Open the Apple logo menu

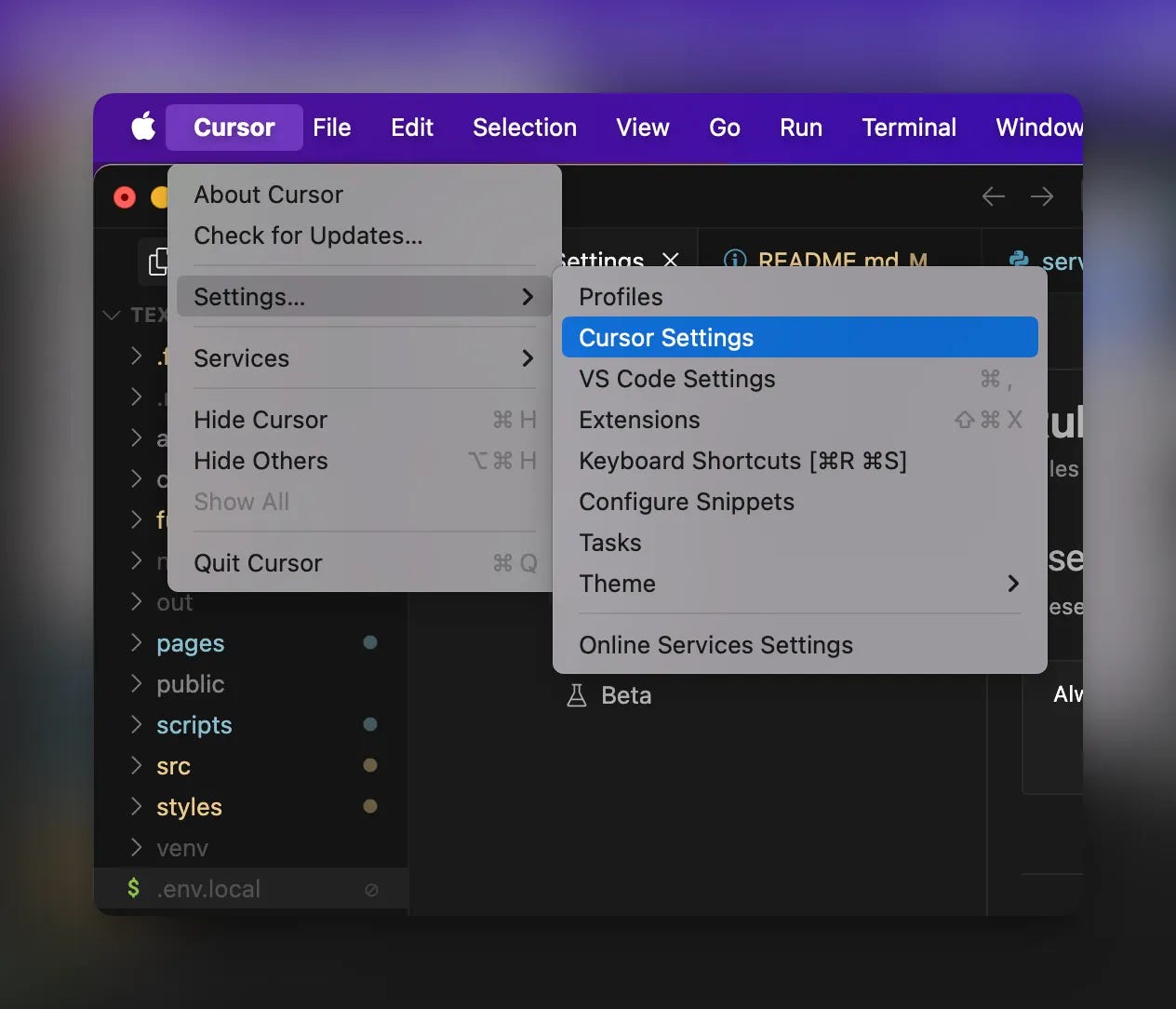click(x=143, y=127)
